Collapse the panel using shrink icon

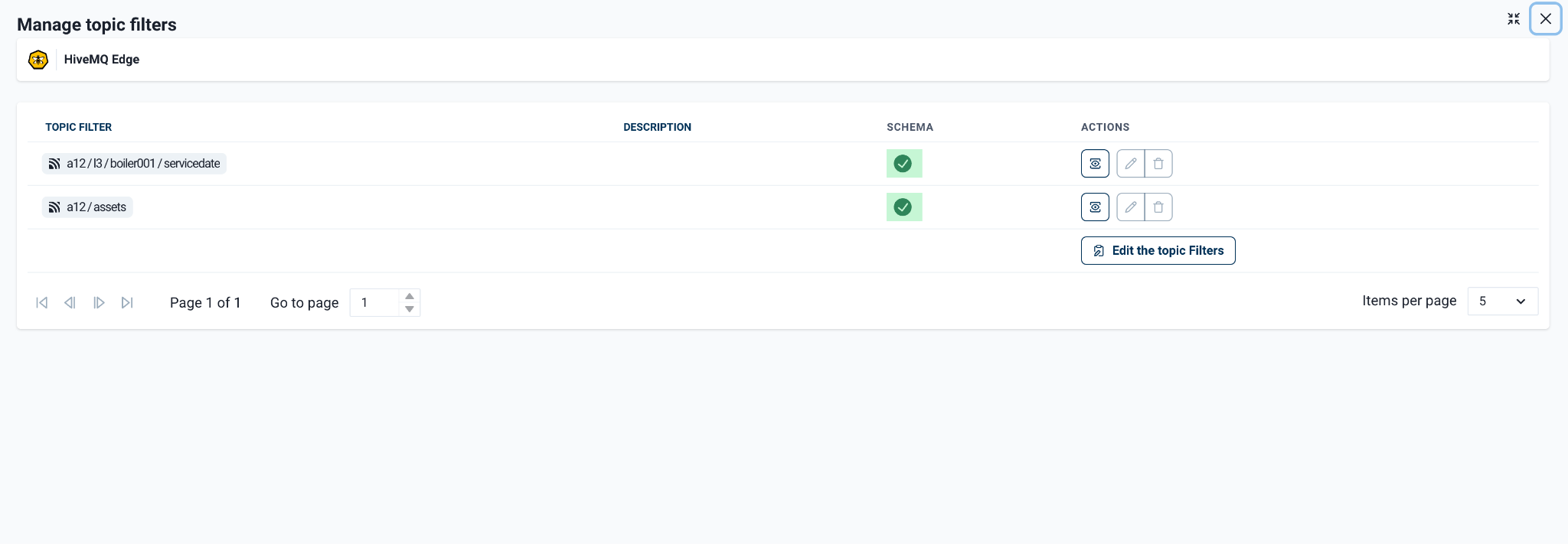click(x=1513, y=19)
